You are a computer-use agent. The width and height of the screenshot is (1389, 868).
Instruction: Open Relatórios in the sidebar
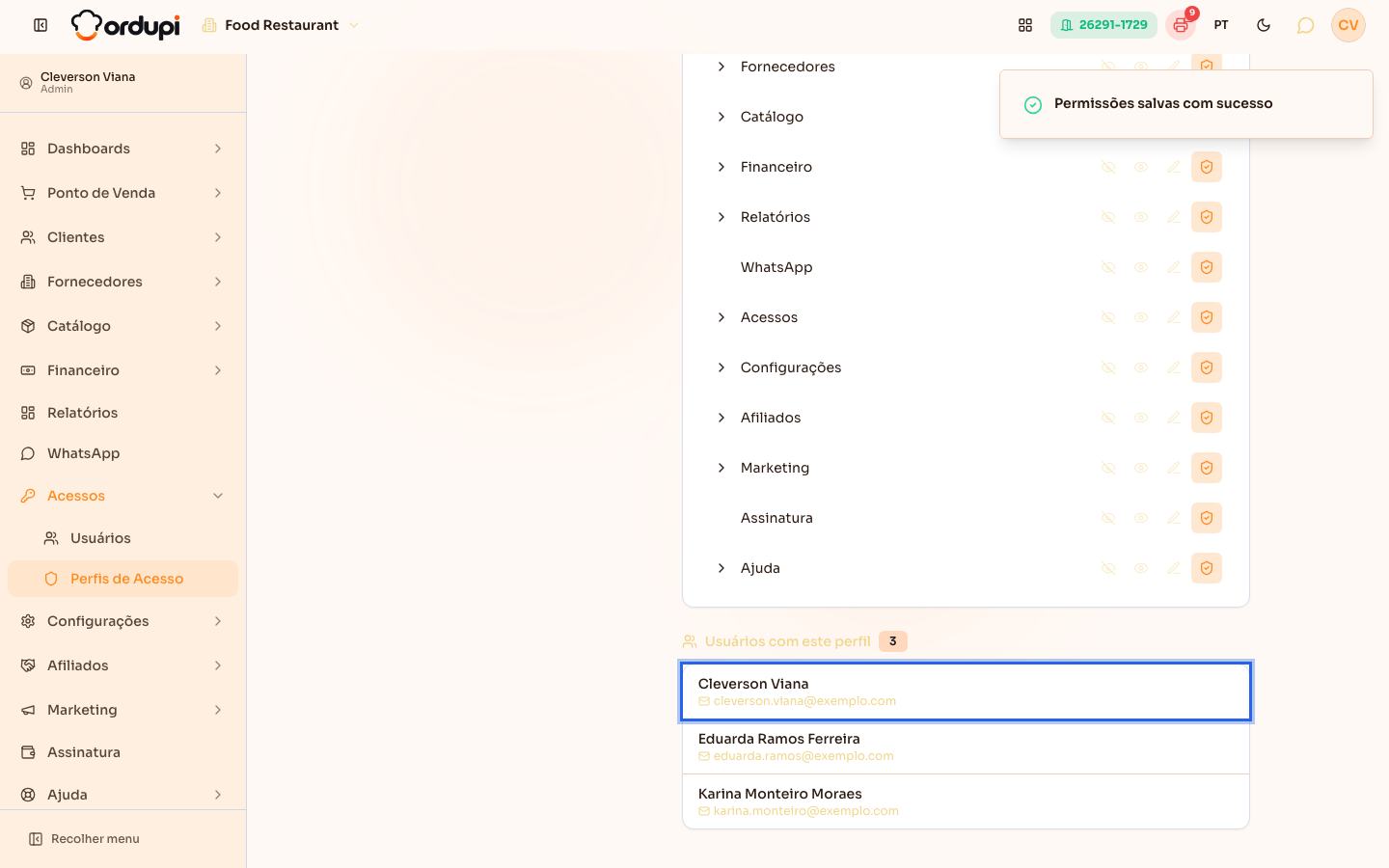pyautogui.click(x=123, y=413)
